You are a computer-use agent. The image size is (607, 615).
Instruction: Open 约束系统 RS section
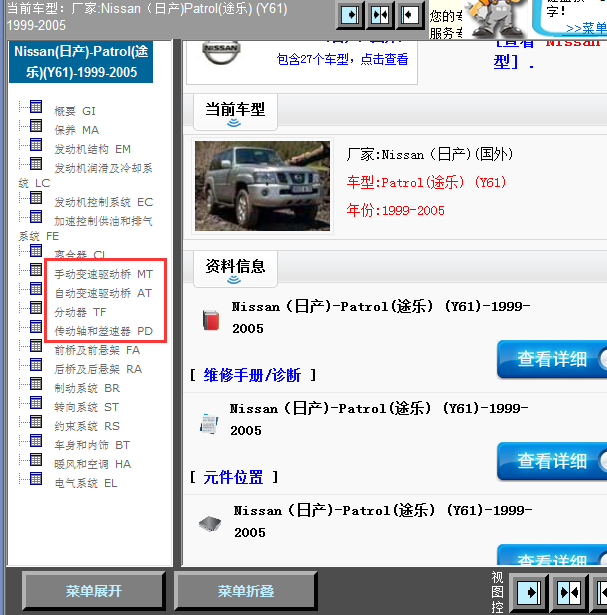click(87, 426)
